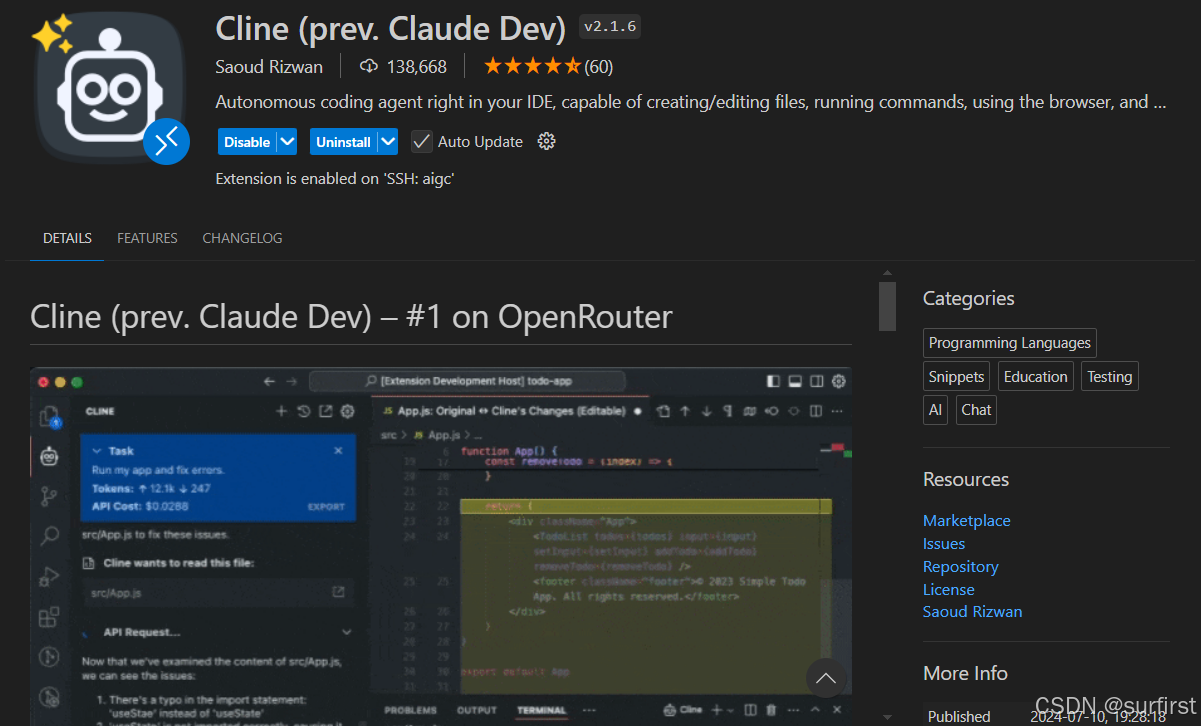Click the 'Cline (prev. Claude Dev)' title

pyautogui.click(x=391, y=28)
